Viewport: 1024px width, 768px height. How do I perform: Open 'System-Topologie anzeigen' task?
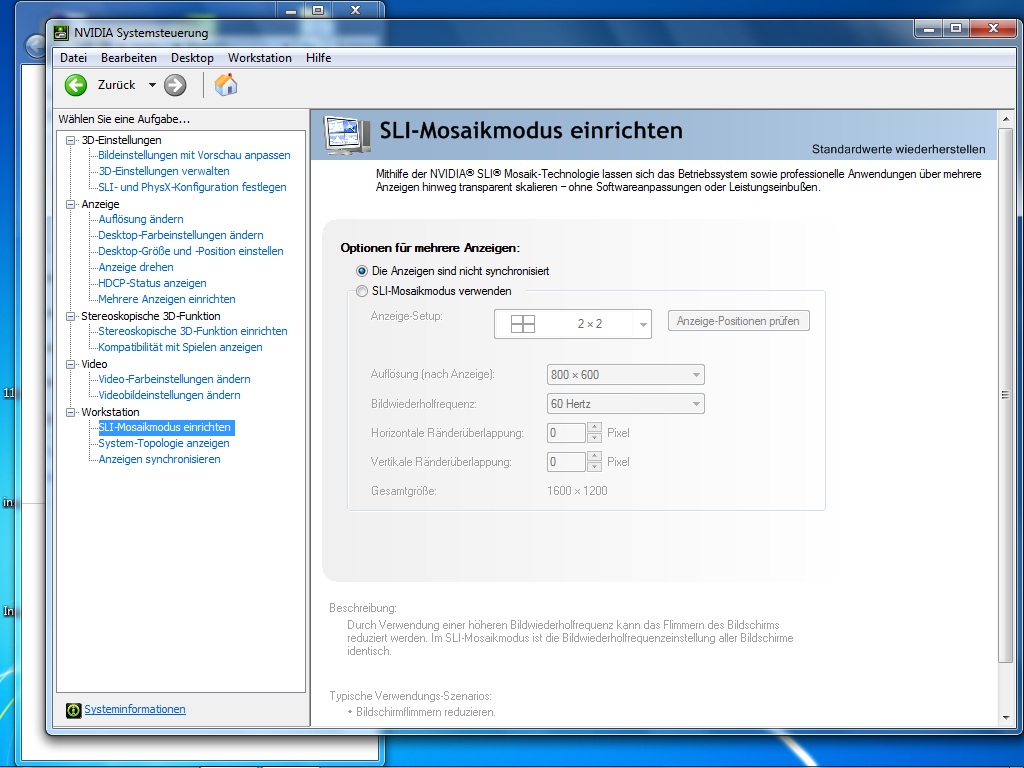164,443
